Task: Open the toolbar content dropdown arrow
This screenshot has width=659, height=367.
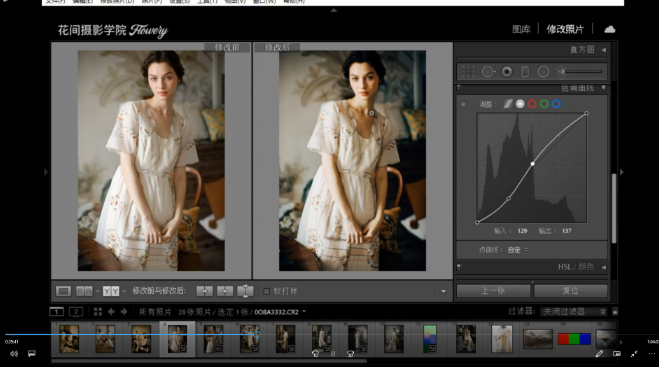Action: click(443, 291)
